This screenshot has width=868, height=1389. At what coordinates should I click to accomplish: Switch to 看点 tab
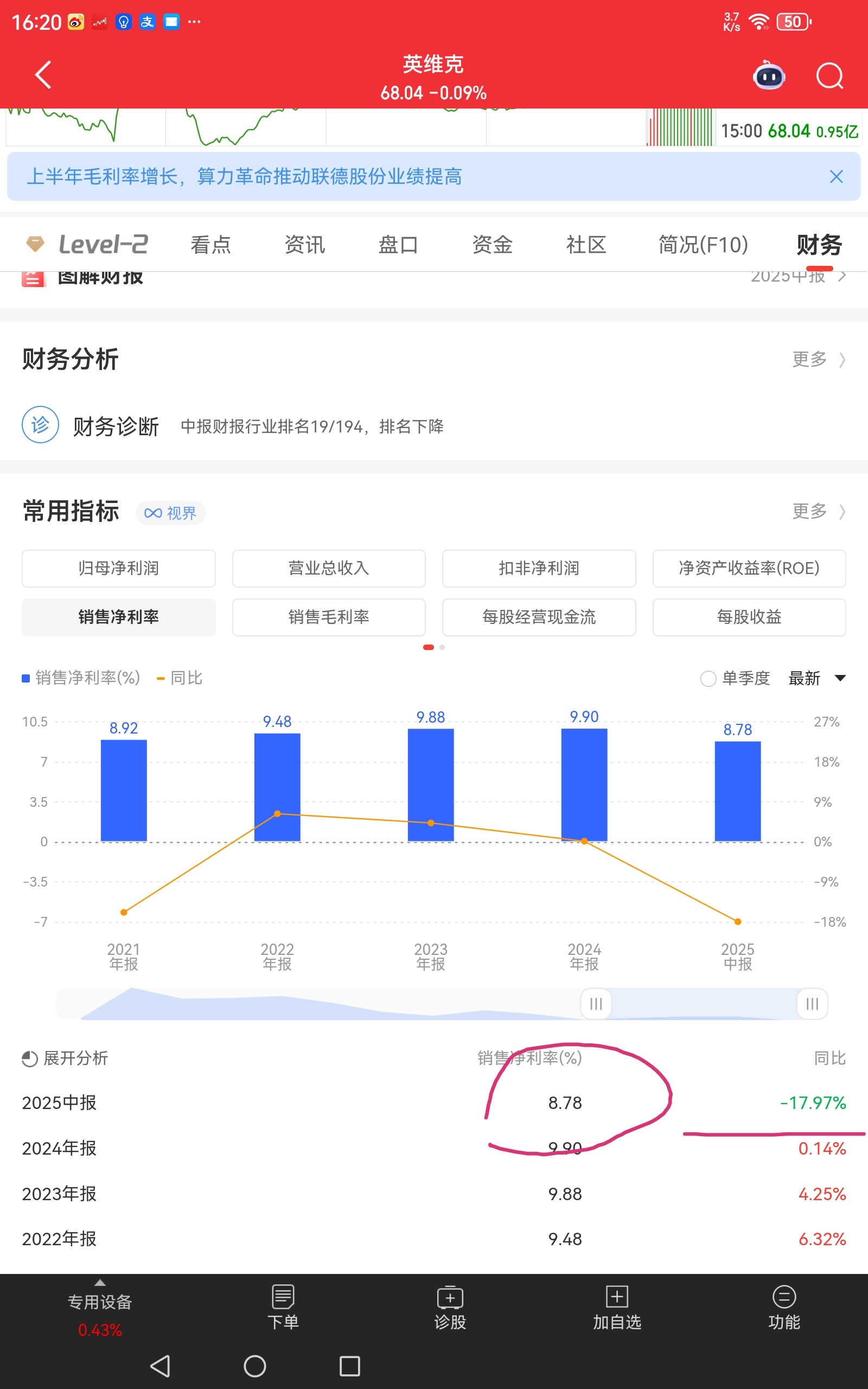coord(210,245)
